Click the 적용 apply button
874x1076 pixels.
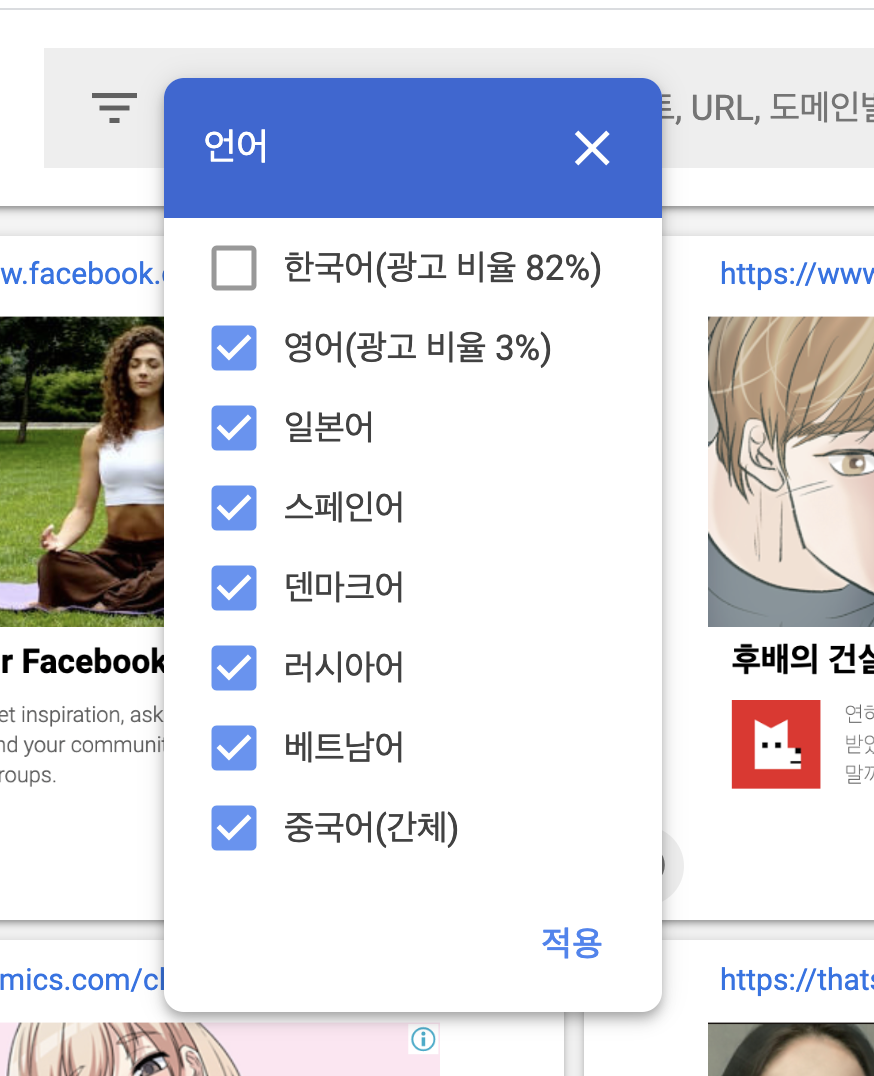pos(571,943)
